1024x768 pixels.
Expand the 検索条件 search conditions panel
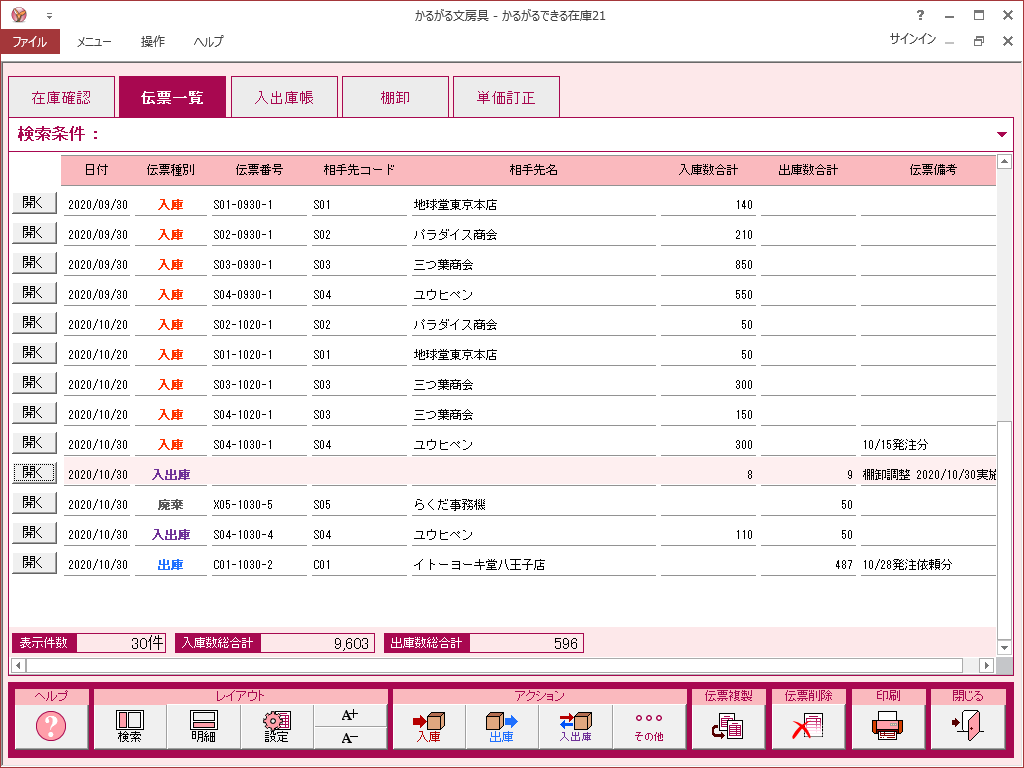click(1002, 135)
